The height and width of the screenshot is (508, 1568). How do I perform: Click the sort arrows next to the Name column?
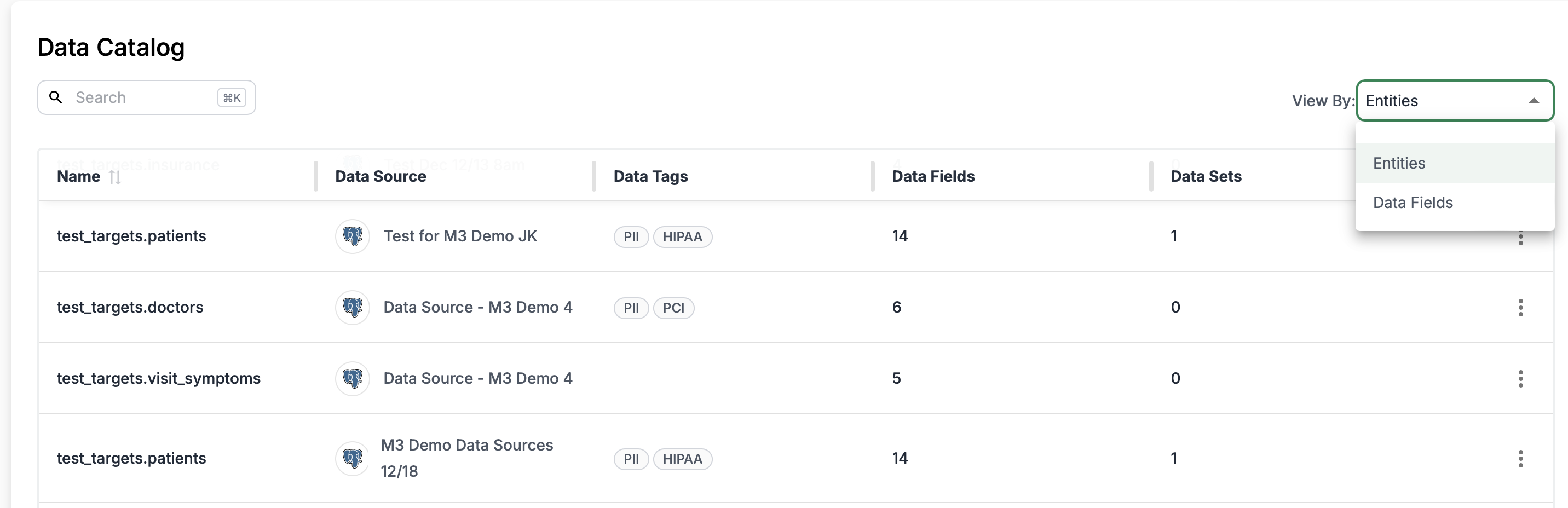pyautogui.click(x=115, y=176)
